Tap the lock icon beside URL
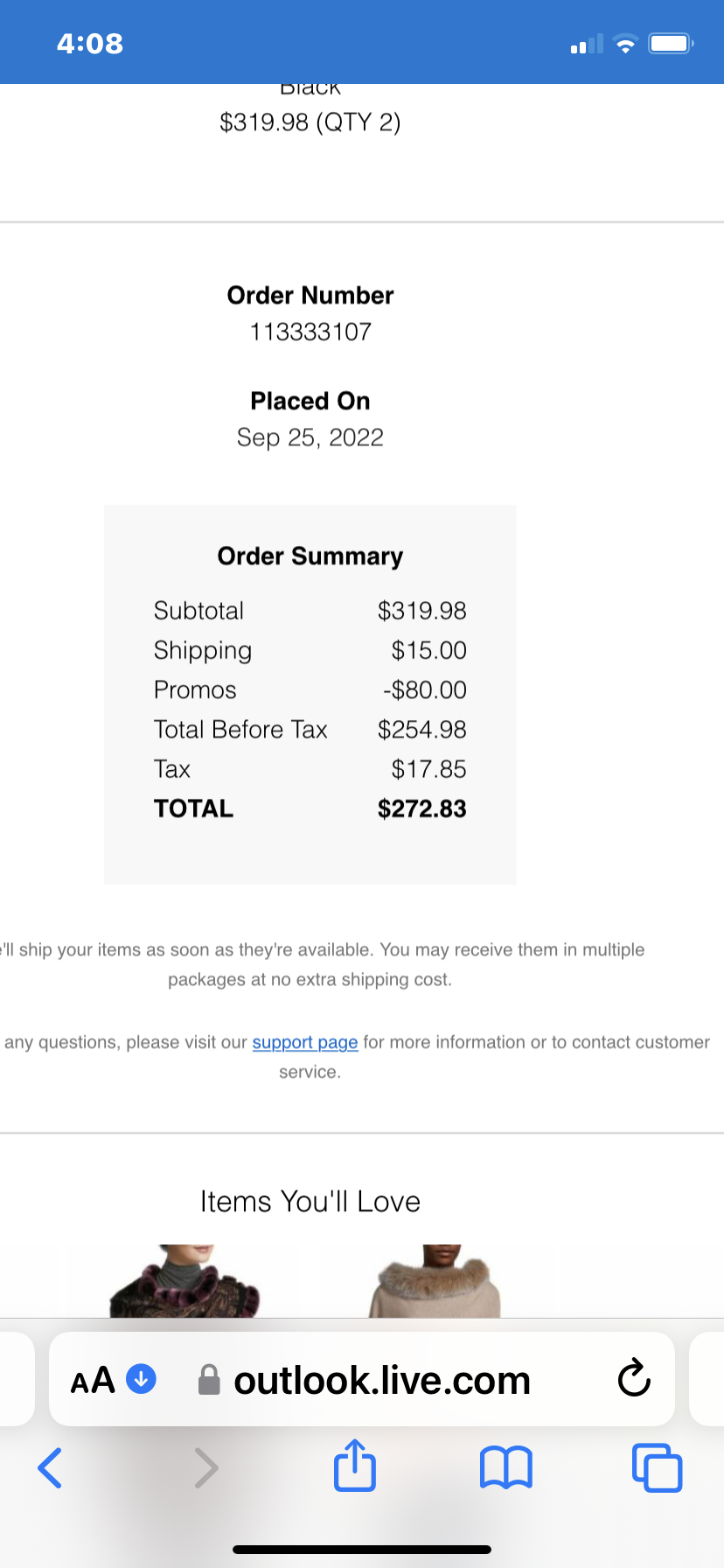The image size is (724, 1568). tap(209, 1380)
